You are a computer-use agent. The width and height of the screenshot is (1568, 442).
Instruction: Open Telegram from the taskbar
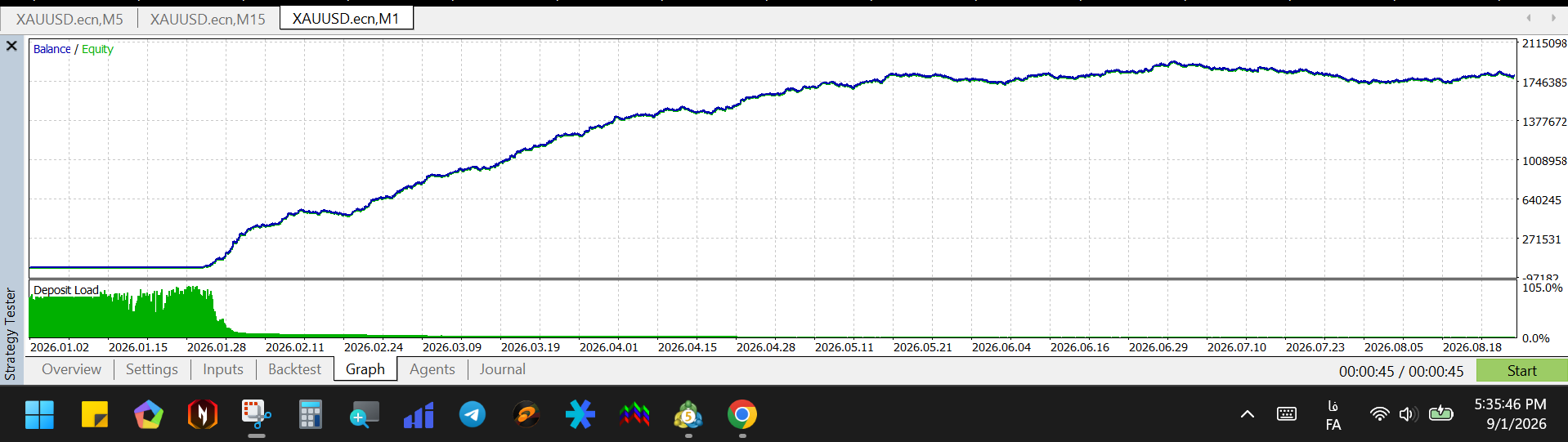[473, 415]
